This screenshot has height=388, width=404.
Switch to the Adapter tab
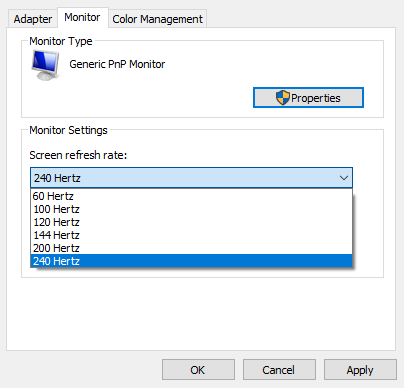tap(33, 19)
